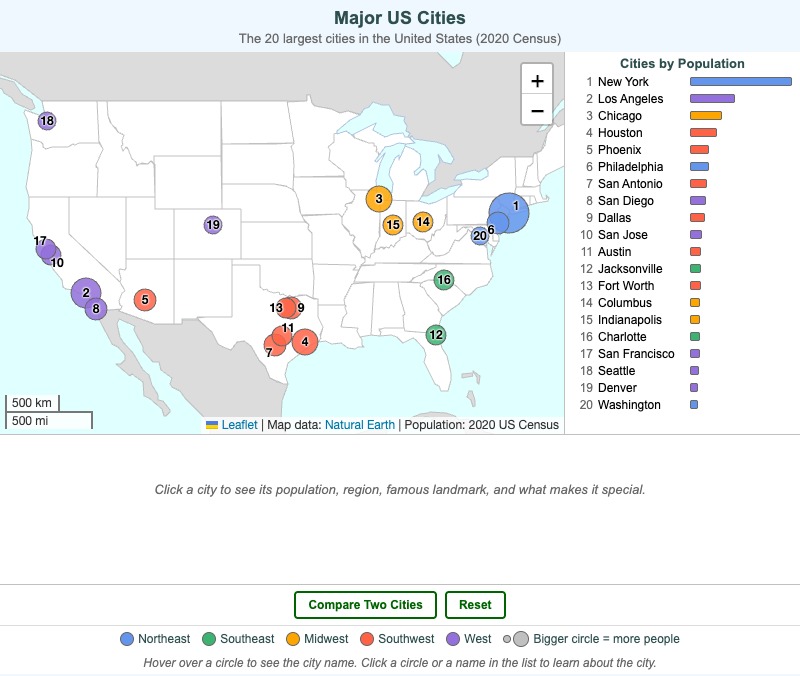800x676 pixels.
Task: Choose Charlotte from the list
Action: coord(686,337)
